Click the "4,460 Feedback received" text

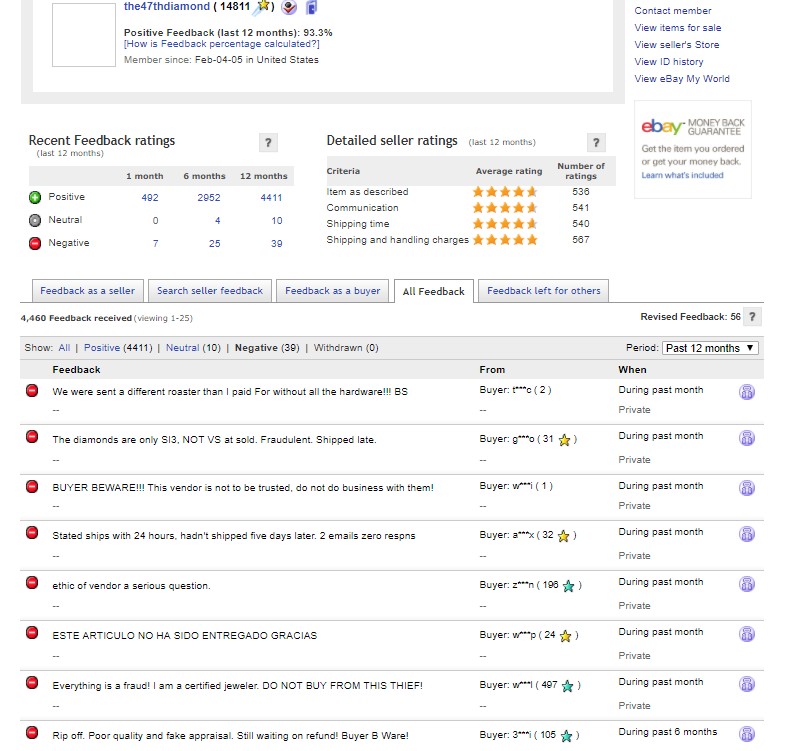[76, 318]
